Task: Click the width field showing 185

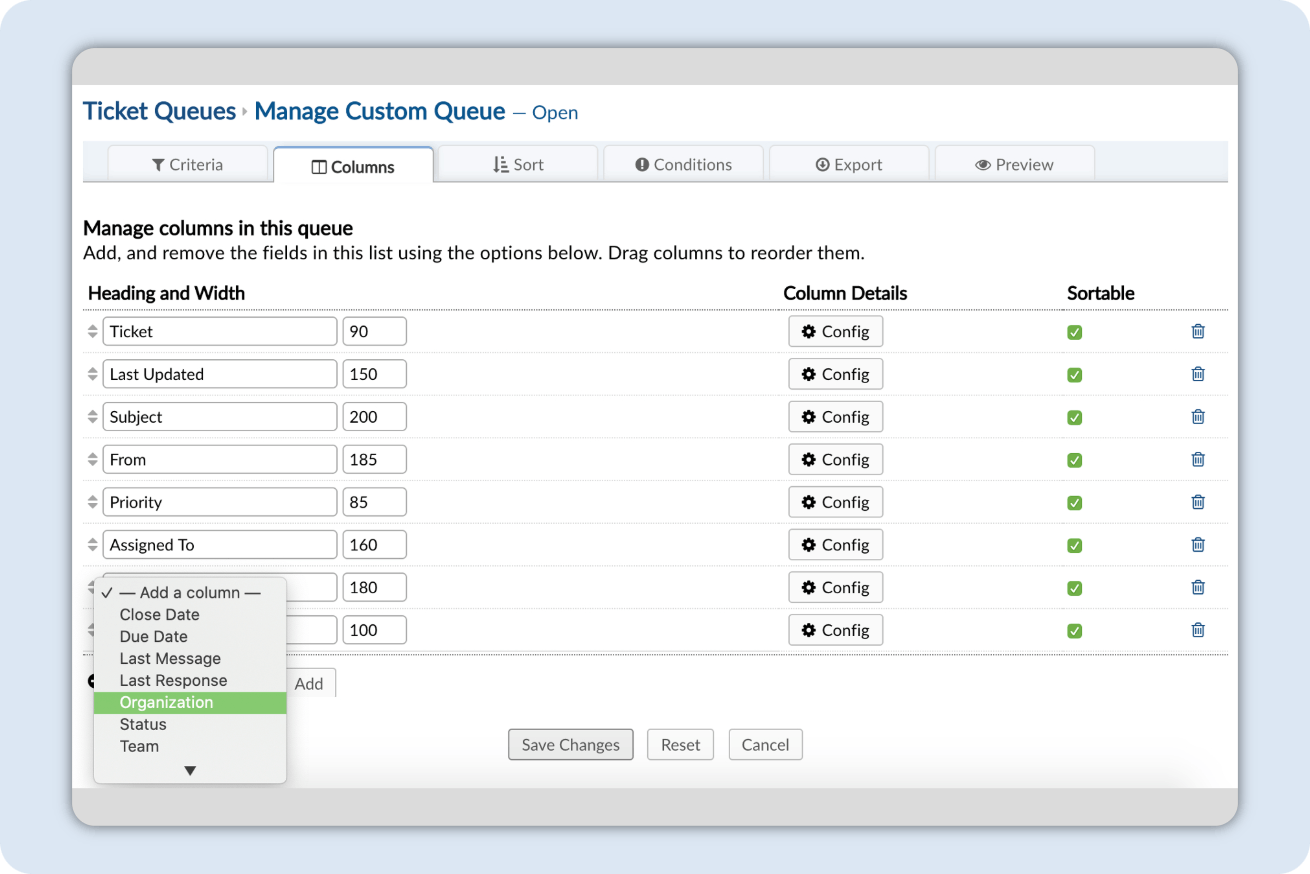Action: click(x=375, y=459)
